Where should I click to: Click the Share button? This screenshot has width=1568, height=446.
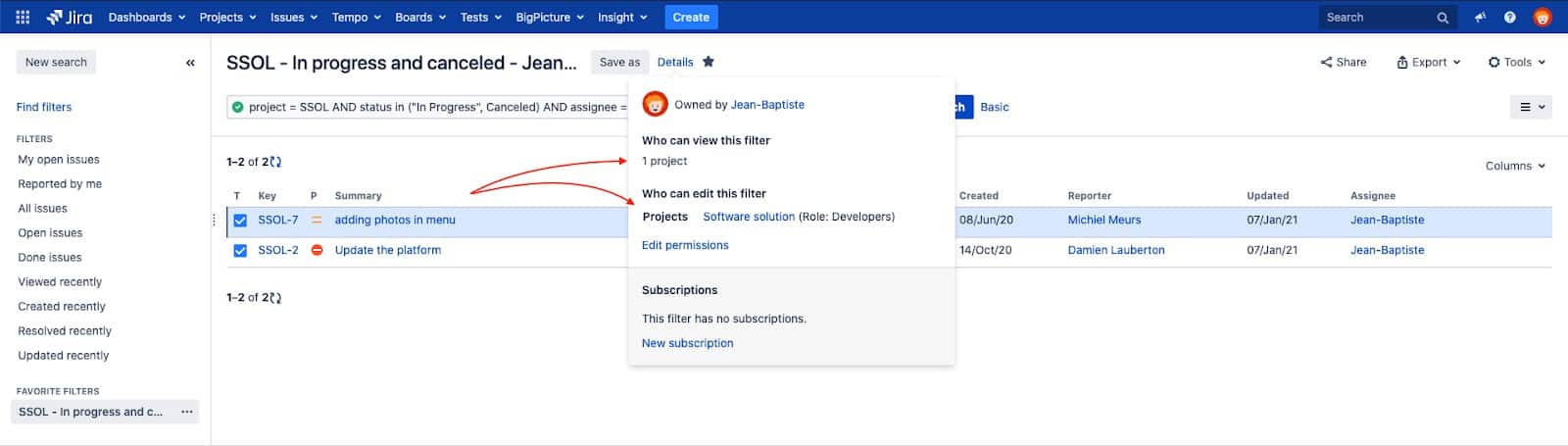(x=1344, y=62)
